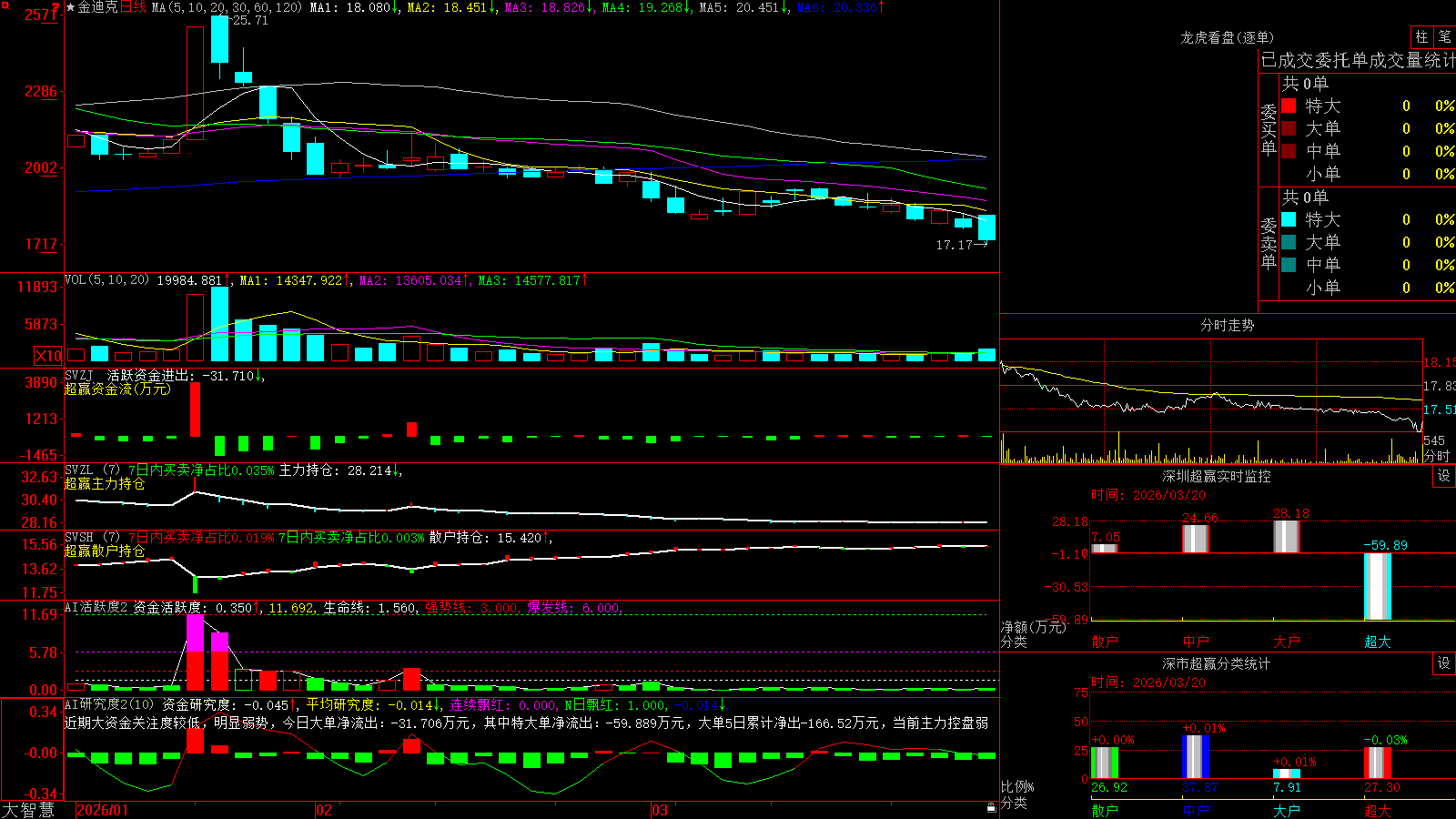Click the AI活跃度2 indicator label
The image size is (1456, 819).
click(x=96, y=608)
